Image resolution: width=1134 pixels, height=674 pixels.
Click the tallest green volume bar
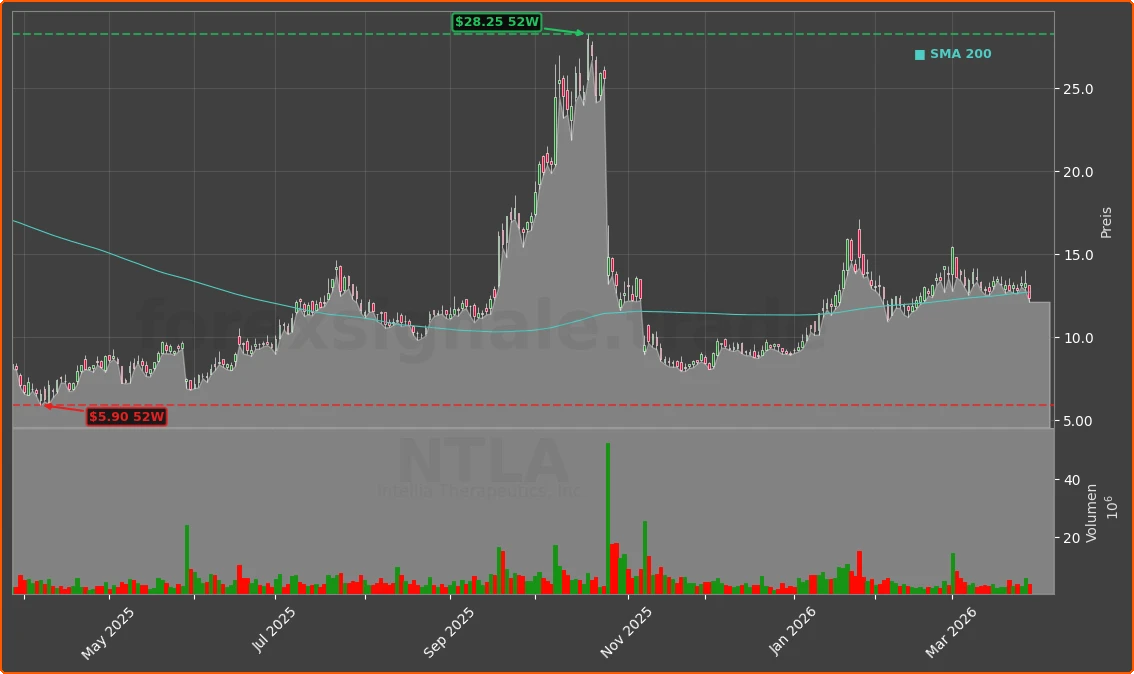(x=608, y=519)
